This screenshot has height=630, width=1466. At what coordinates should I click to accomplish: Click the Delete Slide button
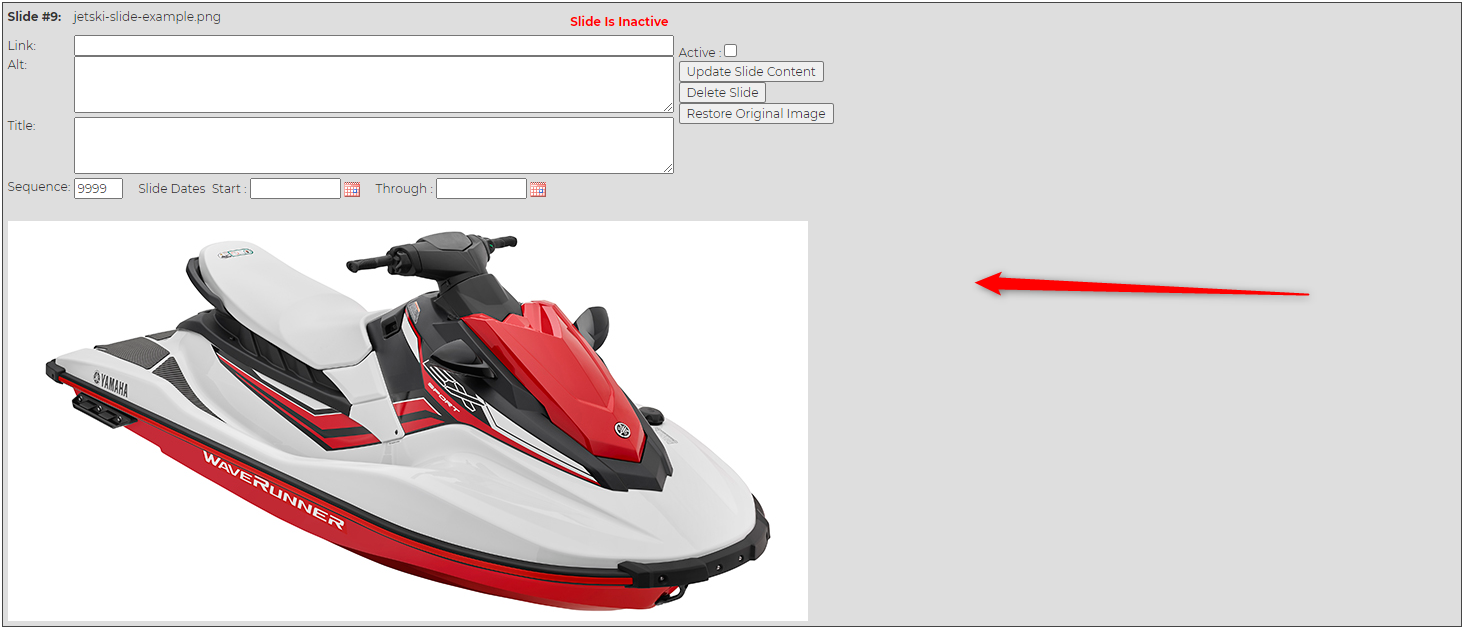[x=722, y=93]
